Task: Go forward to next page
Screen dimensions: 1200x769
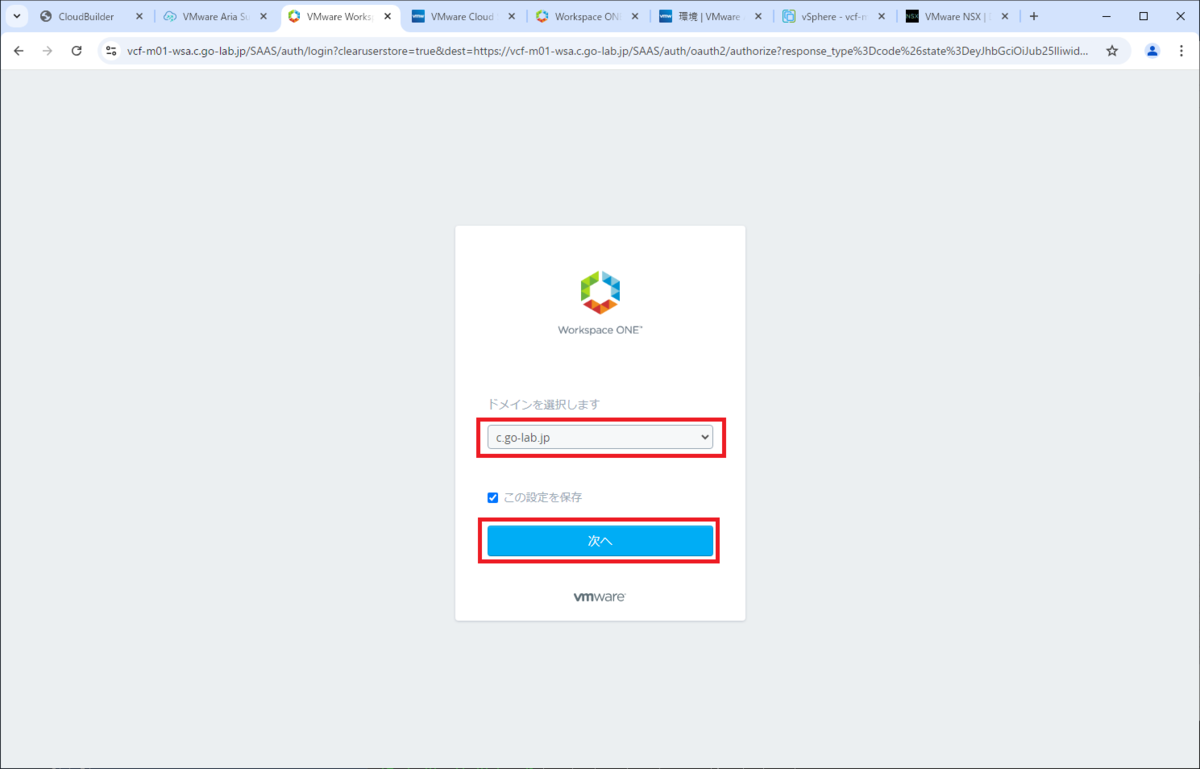Action: [x=47, y=50]
